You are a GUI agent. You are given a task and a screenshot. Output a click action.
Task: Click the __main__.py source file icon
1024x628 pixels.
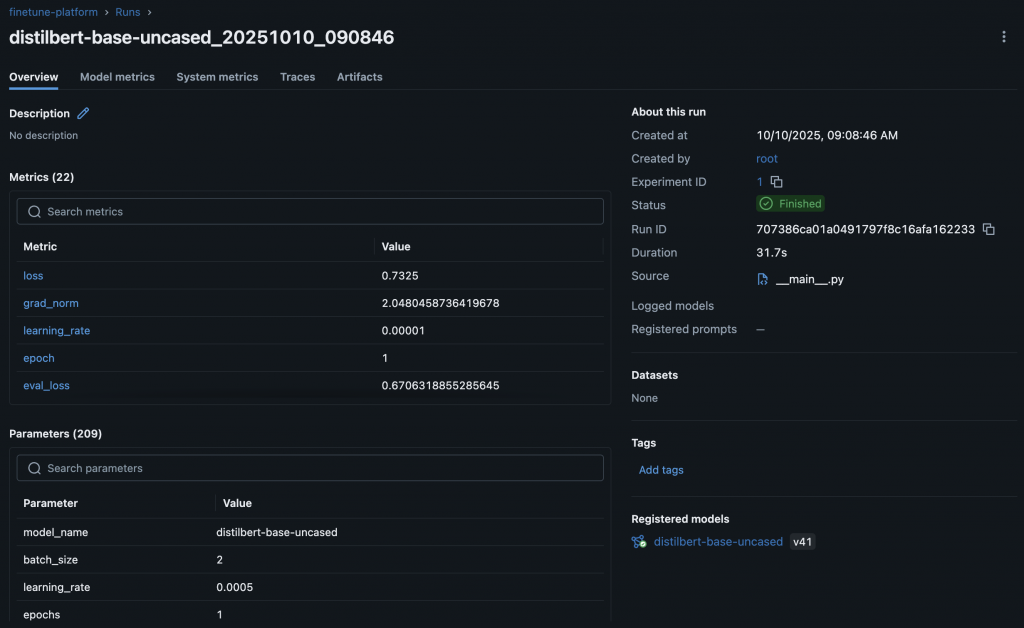pyautogui.click(x=762, y=279)
